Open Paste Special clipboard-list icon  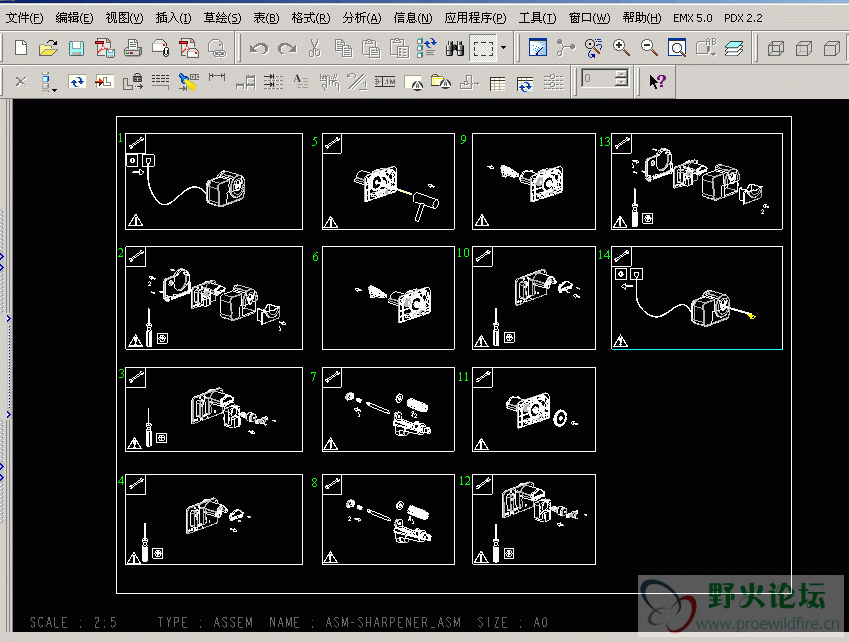(399, 48)
